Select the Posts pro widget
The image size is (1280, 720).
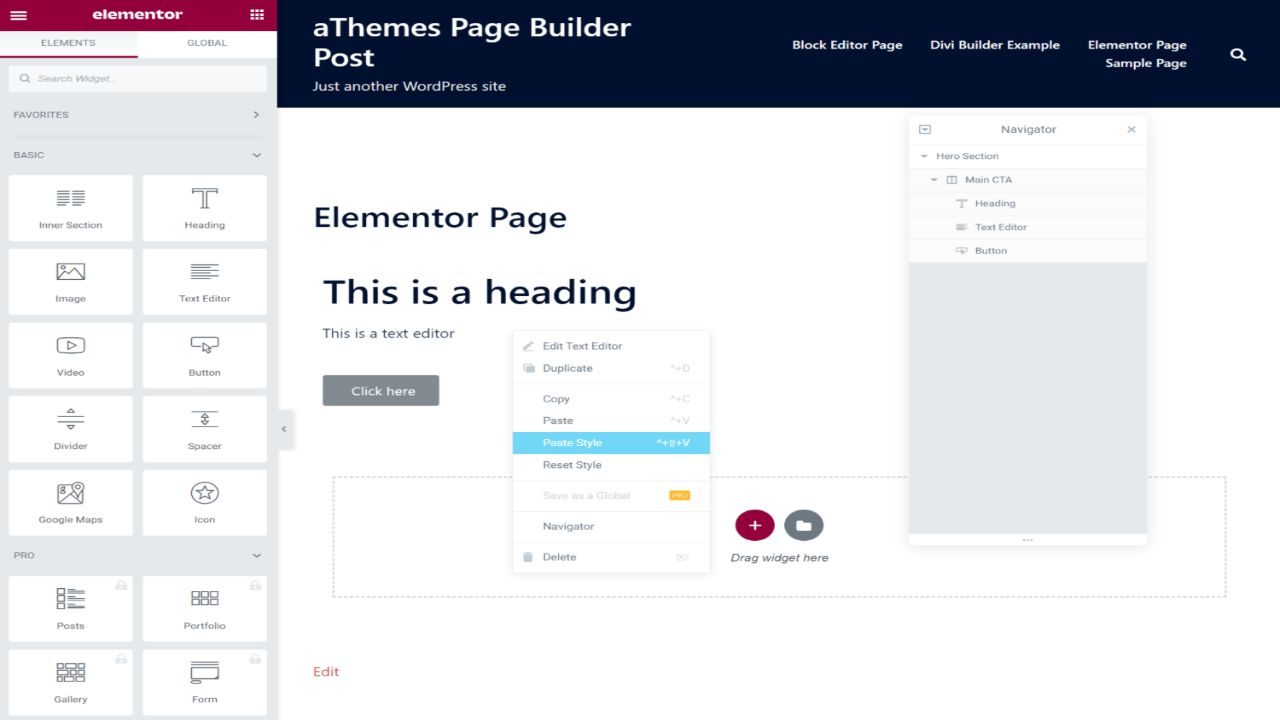[x=71, y=608]
